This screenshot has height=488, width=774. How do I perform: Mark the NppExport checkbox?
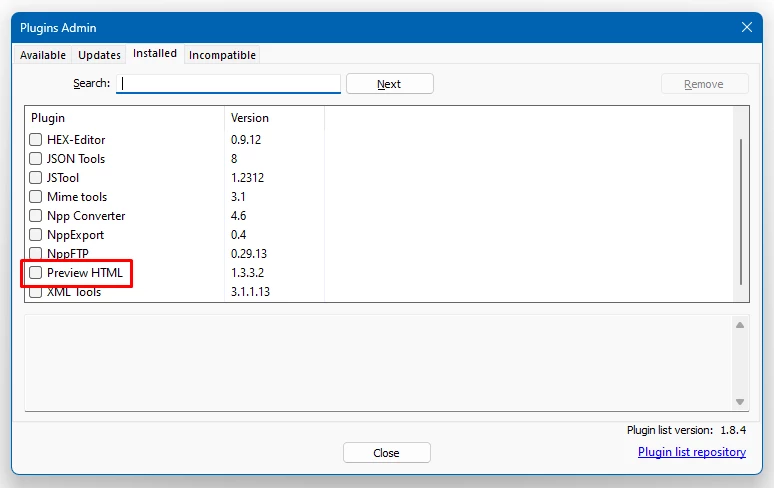click(x=36, y=234)
